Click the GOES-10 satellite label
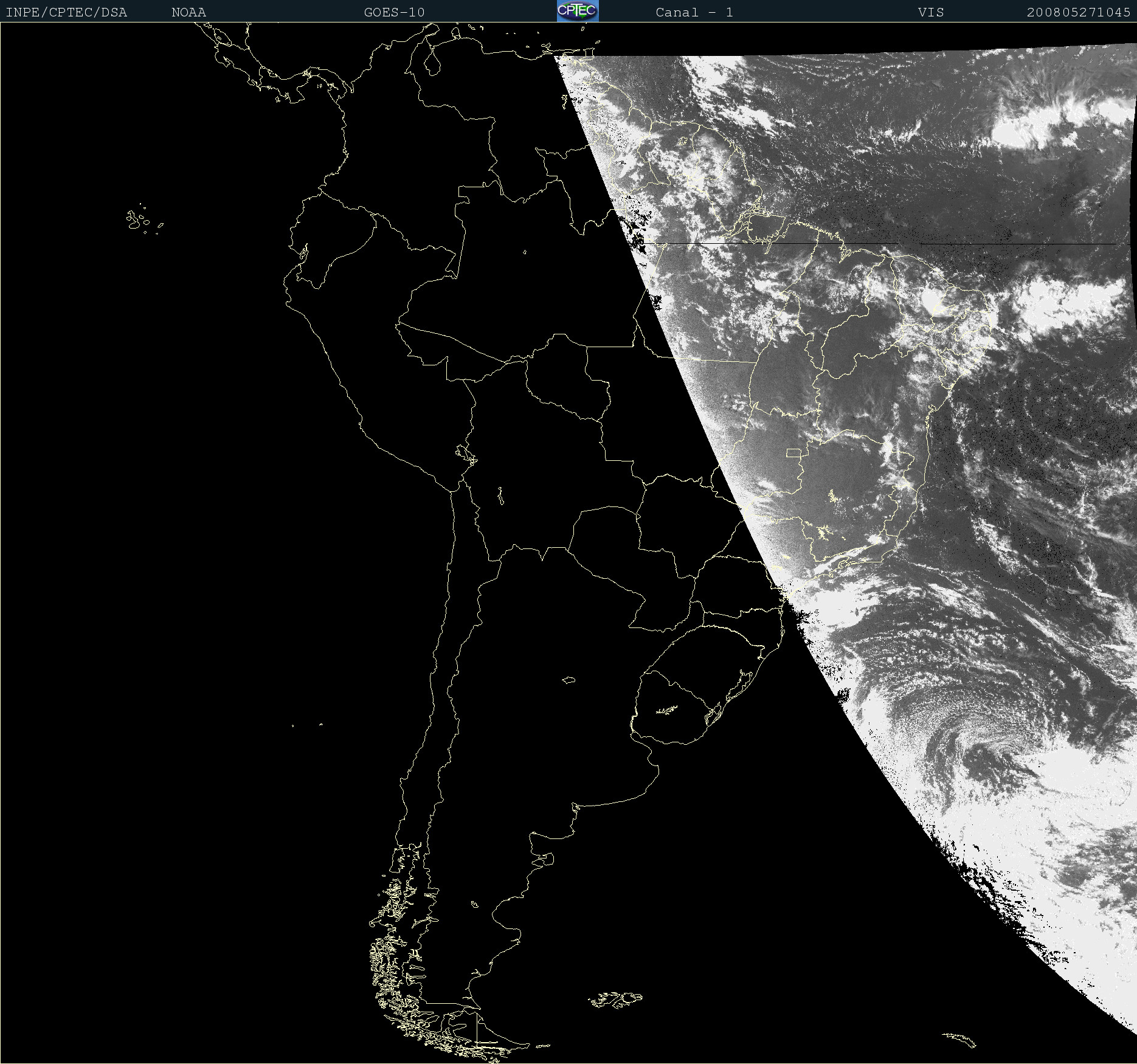This screenshot has height=1064, width=1137. (395, 12)
